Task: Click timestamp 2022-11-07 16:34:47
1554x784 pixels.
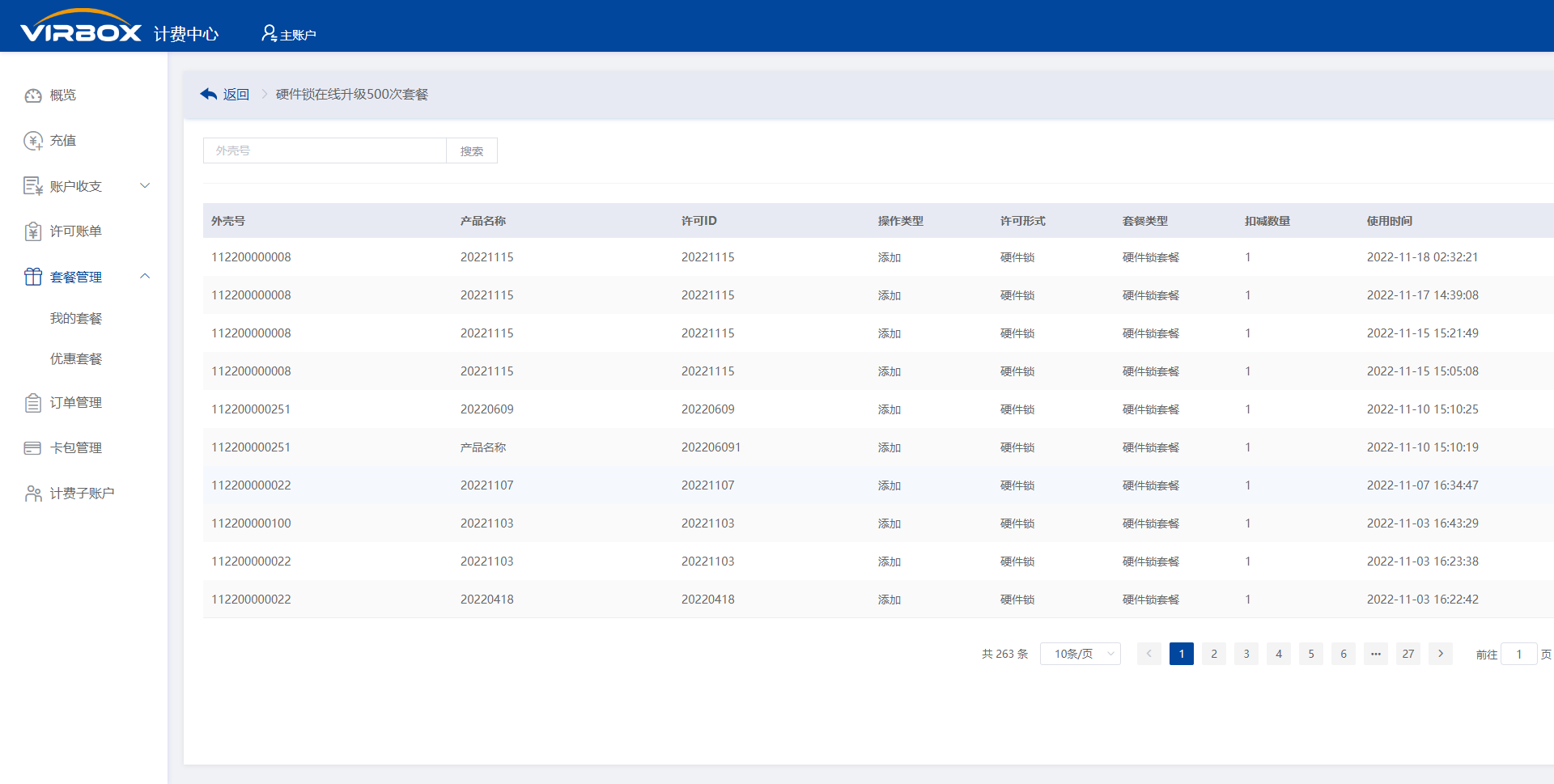Action: pos(1423,485)
